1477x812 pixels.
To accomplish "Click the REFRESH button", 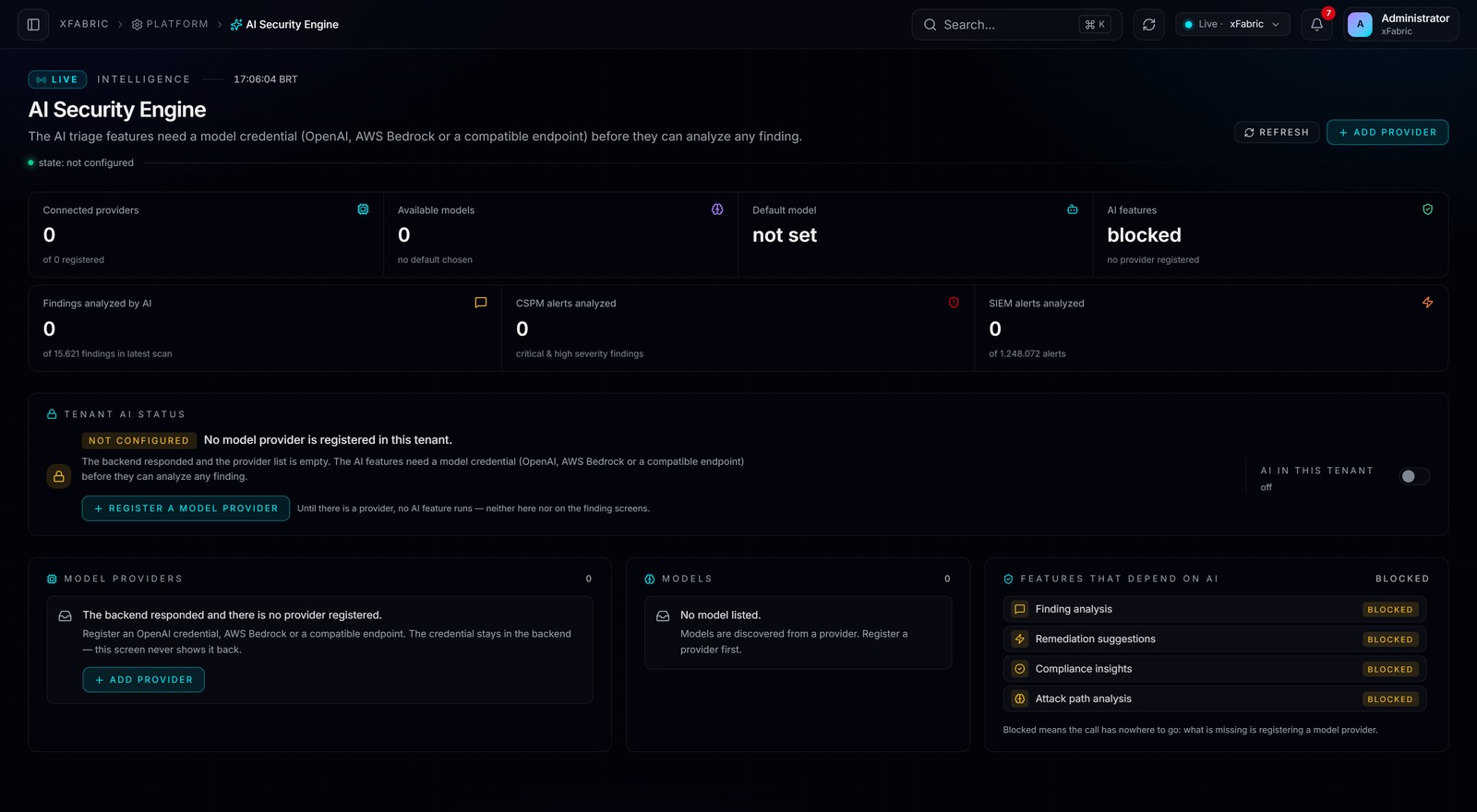I will pyautogui.click(x=1277, y=132).
